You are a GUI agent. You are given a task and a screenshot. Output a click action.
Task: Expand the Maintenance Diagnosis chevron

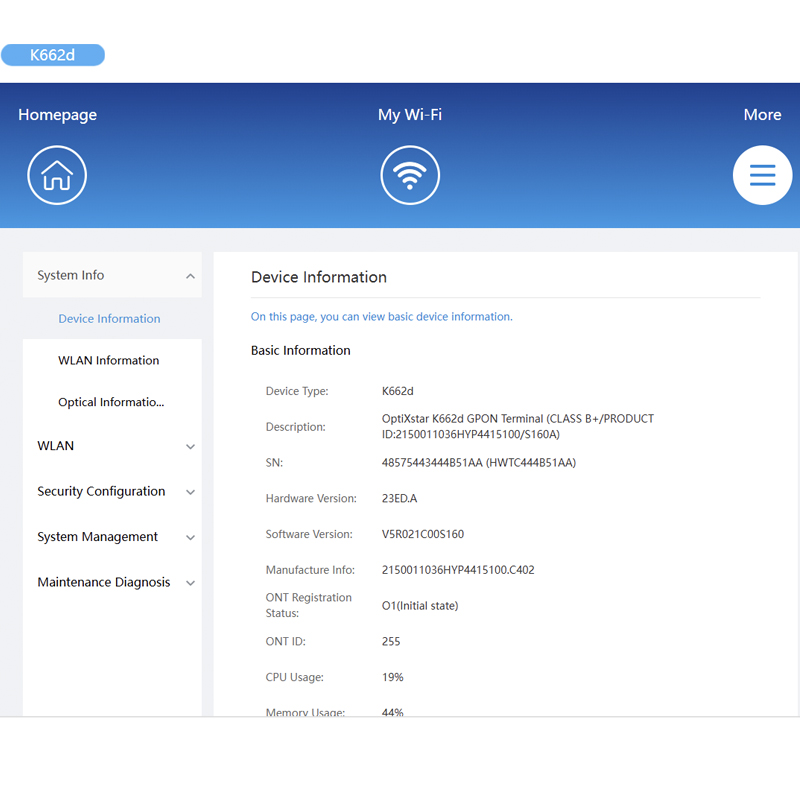tap(190, 583)
